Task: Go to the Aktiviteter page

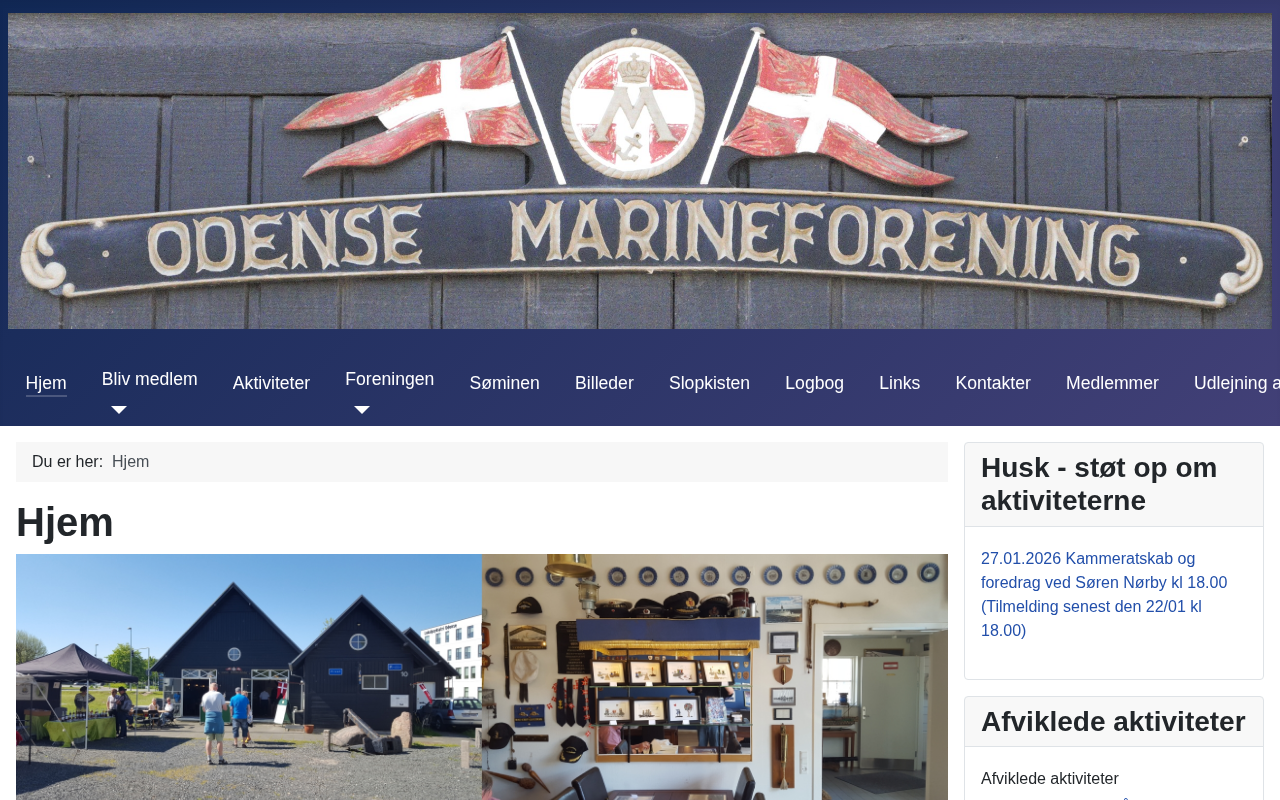Action: pos(271,383)
